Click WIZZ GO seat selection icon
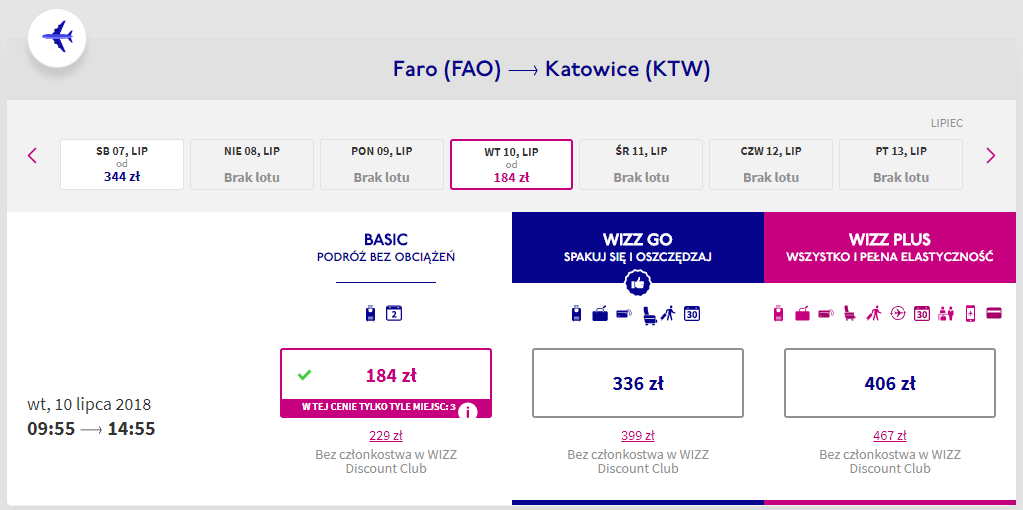 tap(649, 314)
